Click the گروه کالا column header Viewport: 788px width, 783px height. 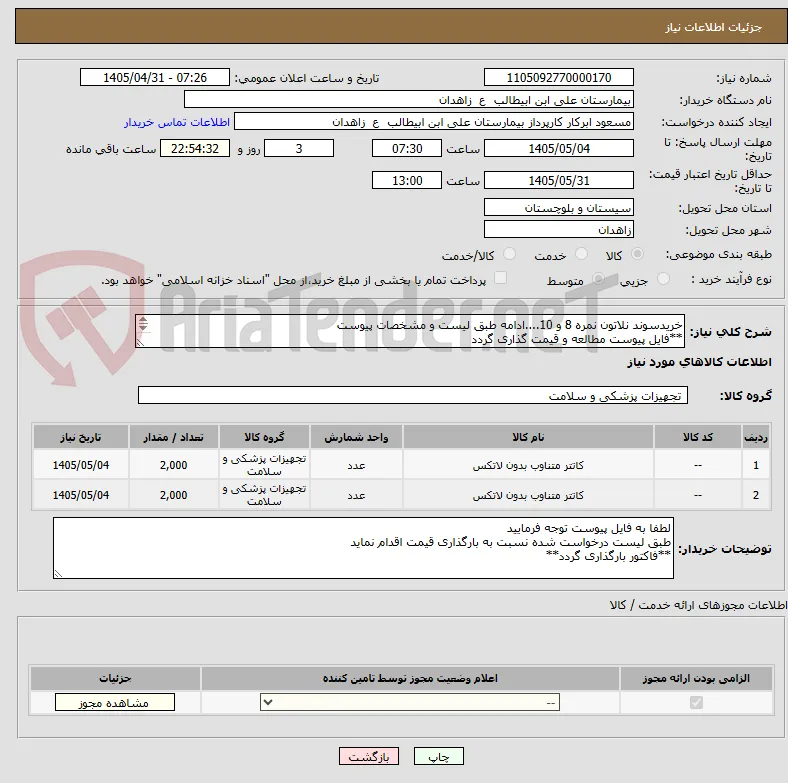[264, 437]
